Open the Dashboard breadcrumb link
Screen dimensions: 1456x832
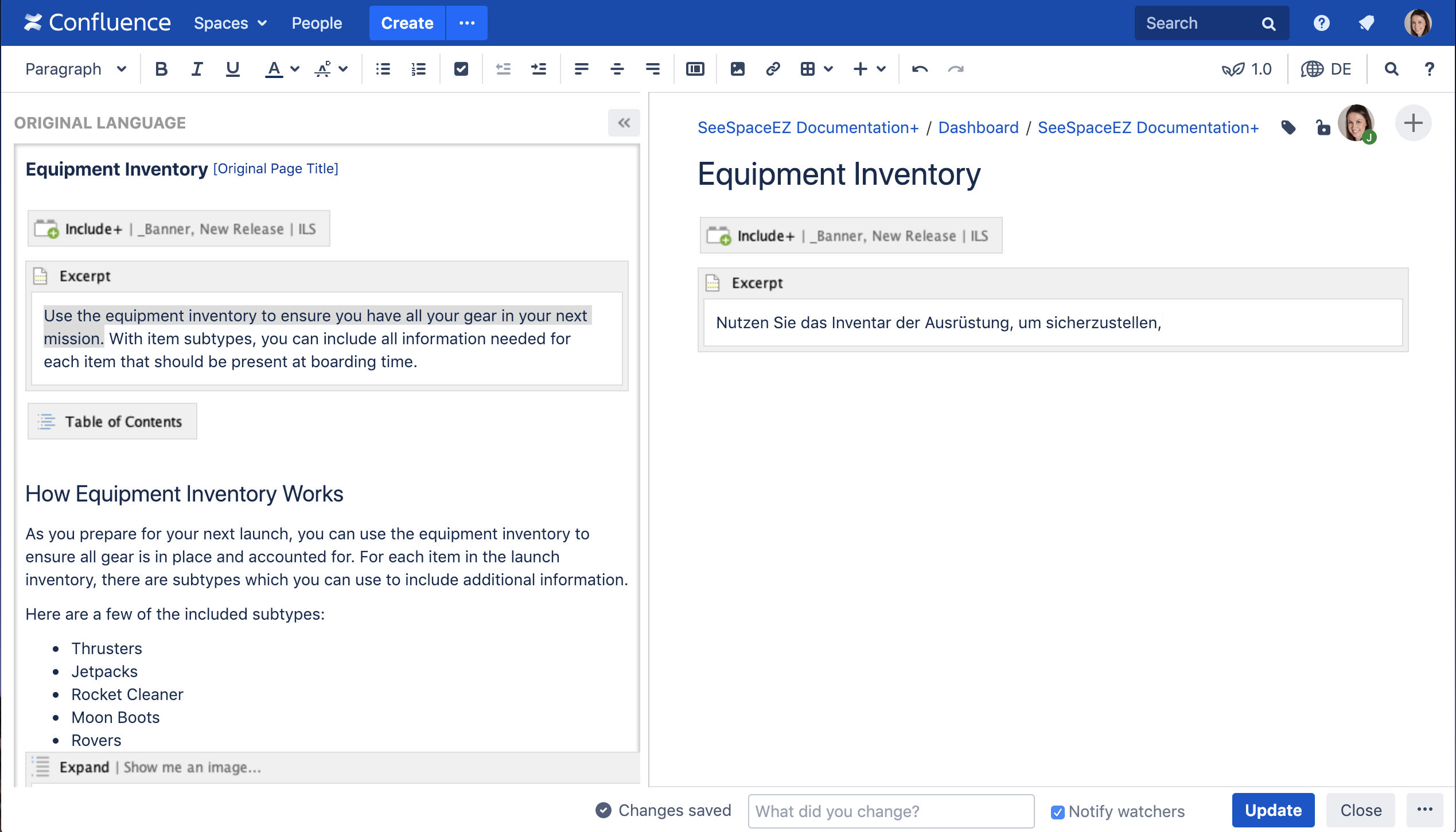978,127
